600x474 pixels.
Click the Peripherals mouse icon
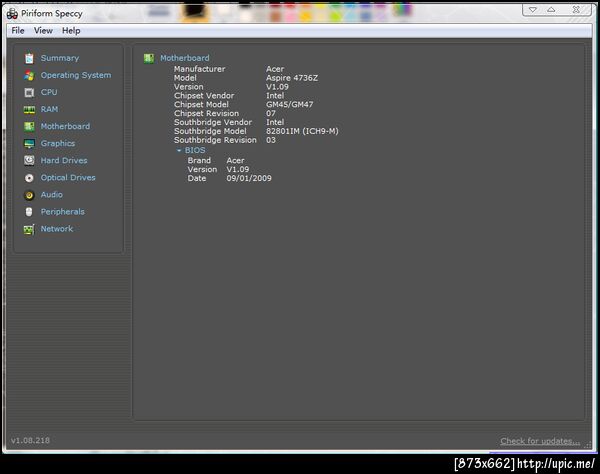point(29,212)
